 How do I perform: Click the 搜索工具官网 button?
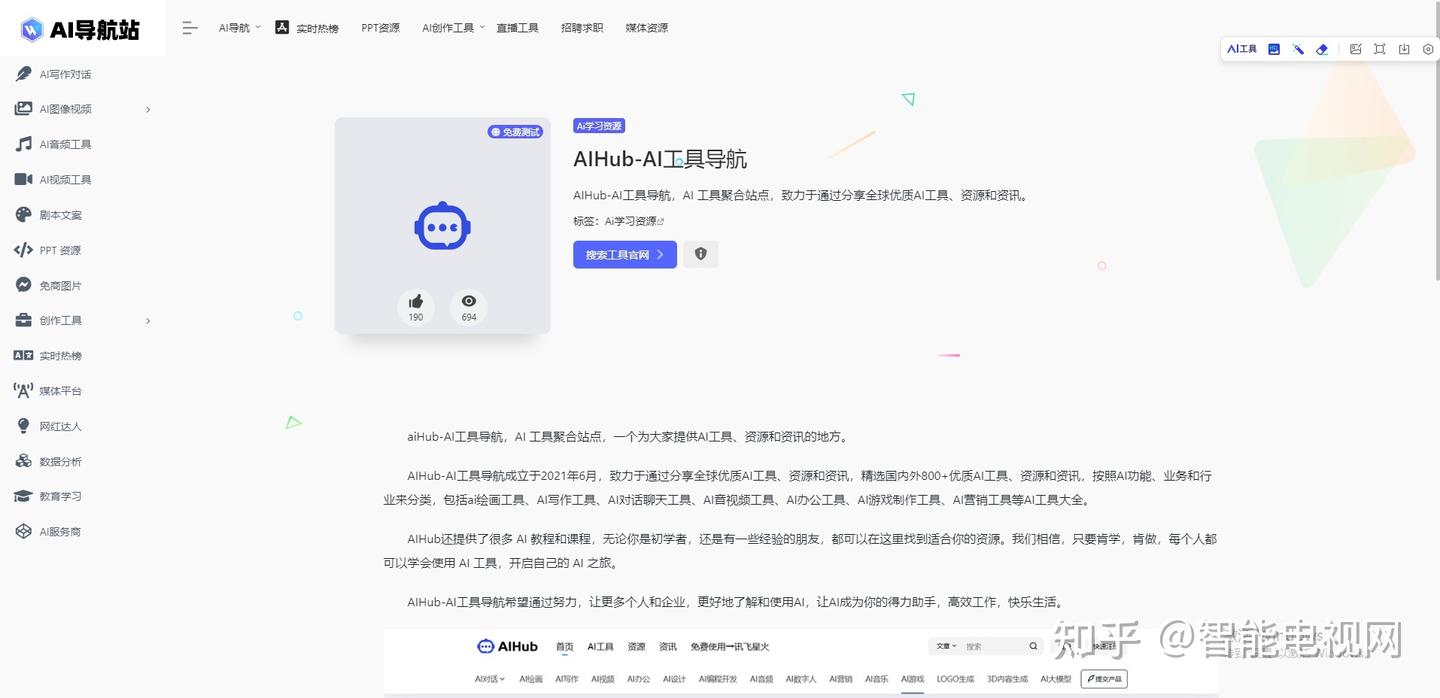pyautogui.click(x=625, y=255)
